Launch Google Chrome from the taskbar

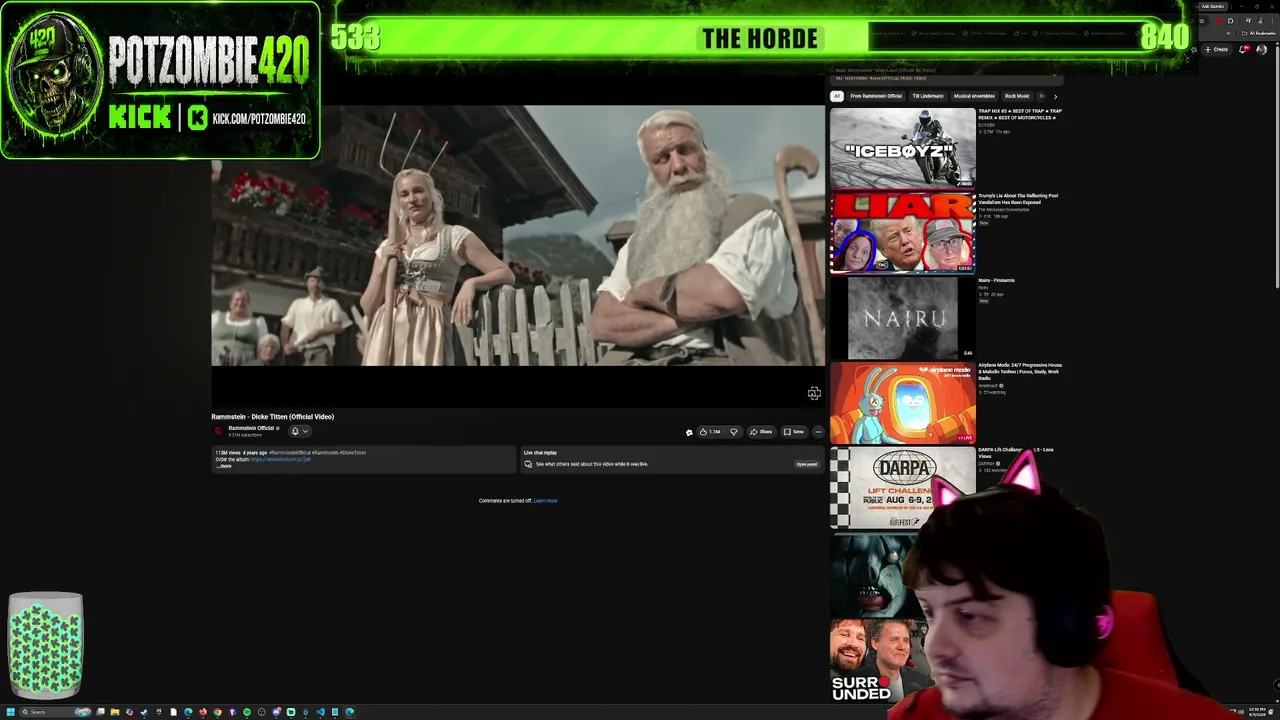tap(217, 712)
